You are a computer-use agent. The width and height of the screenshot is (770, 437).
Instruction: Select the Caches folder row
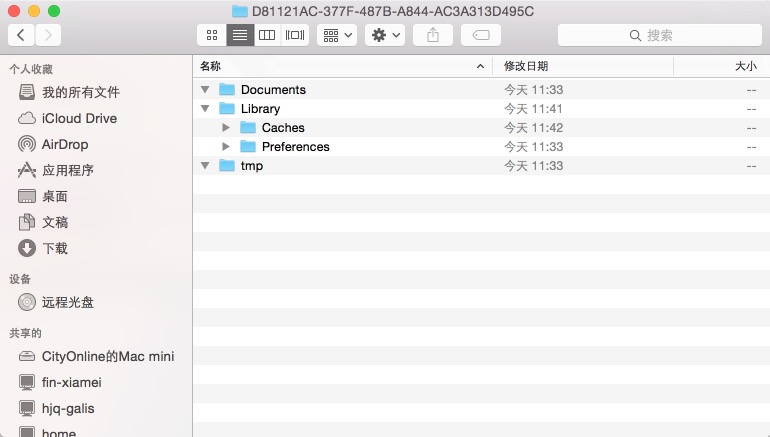(481, 128)
